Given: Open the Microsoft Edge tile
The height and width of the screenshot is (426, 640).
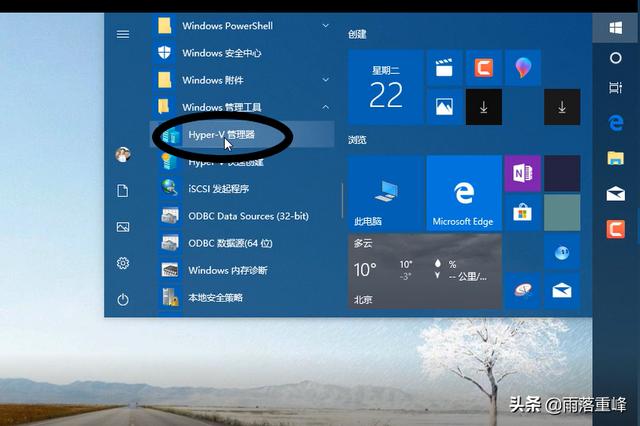Looking at the screenshot, I should (x=464, y=192).
